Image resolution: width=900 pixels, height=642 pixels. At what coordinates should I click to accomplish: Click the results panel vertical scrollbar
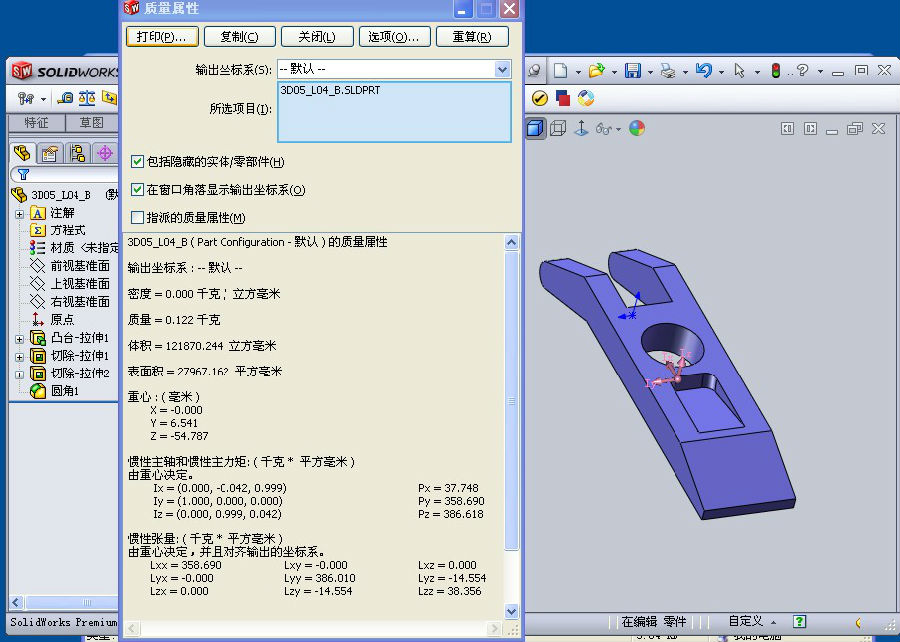tap(512, 400)
